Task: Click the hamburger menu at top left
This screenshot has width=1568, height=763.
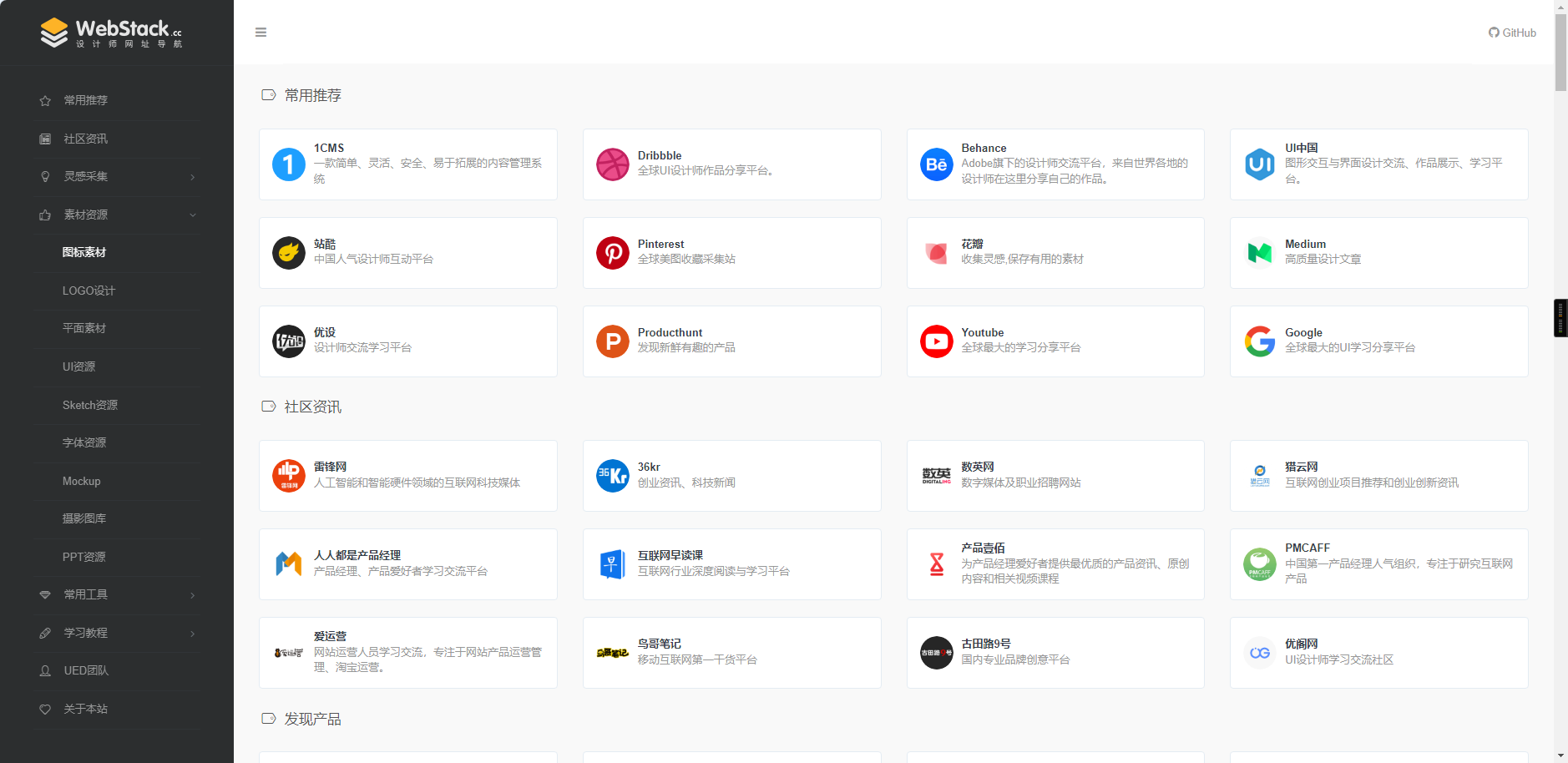Action: click(x=260, y=32)
